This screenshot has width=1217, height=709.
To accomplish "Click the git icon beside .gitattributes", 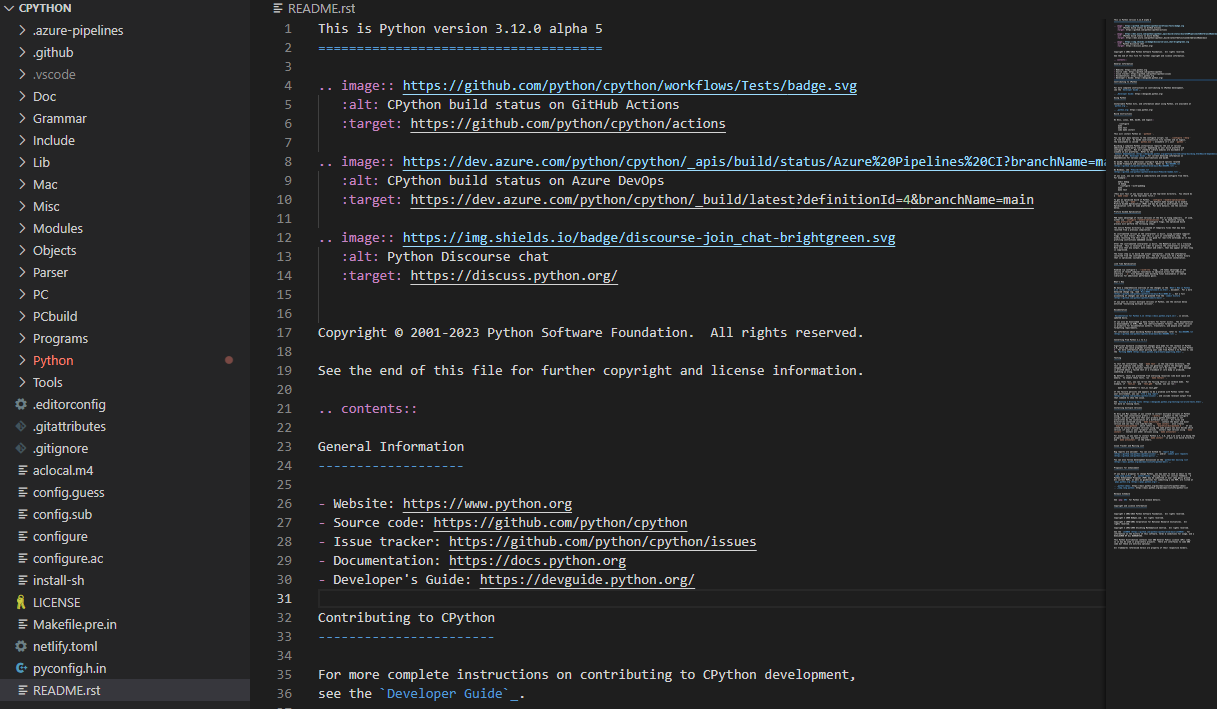I will (21, 426).
